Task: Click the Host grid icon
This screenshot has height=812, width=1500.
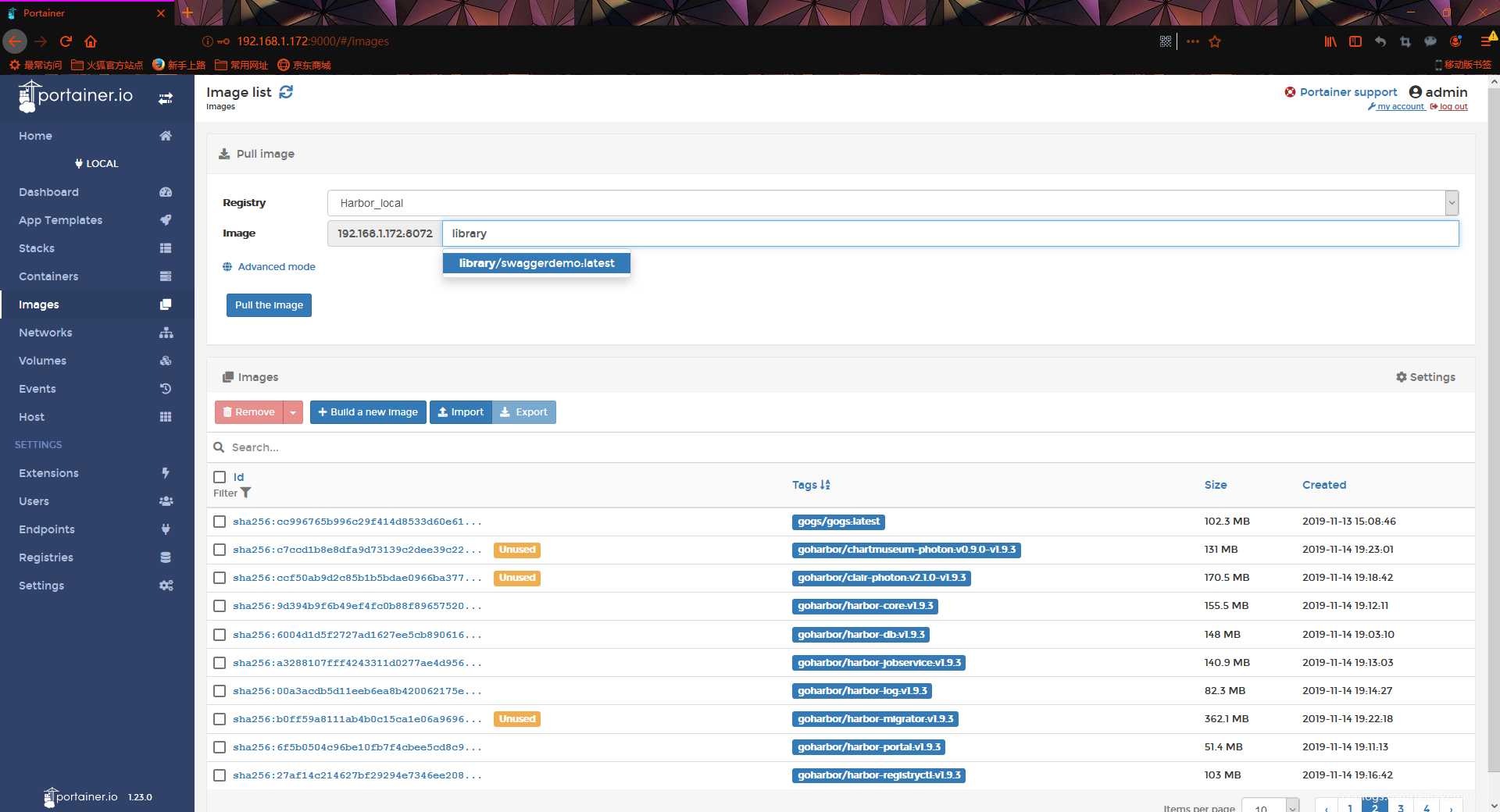Action: pyautogui.click(x=166, y=417)
